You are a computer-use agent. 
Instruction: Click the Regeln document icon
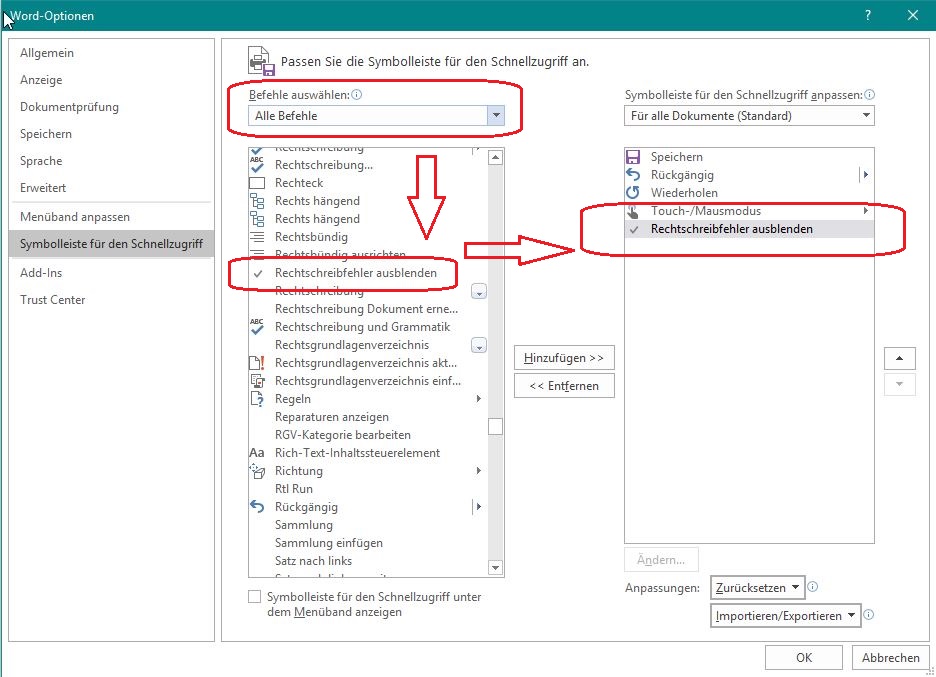pyautogui.click(x=257, y=399)
